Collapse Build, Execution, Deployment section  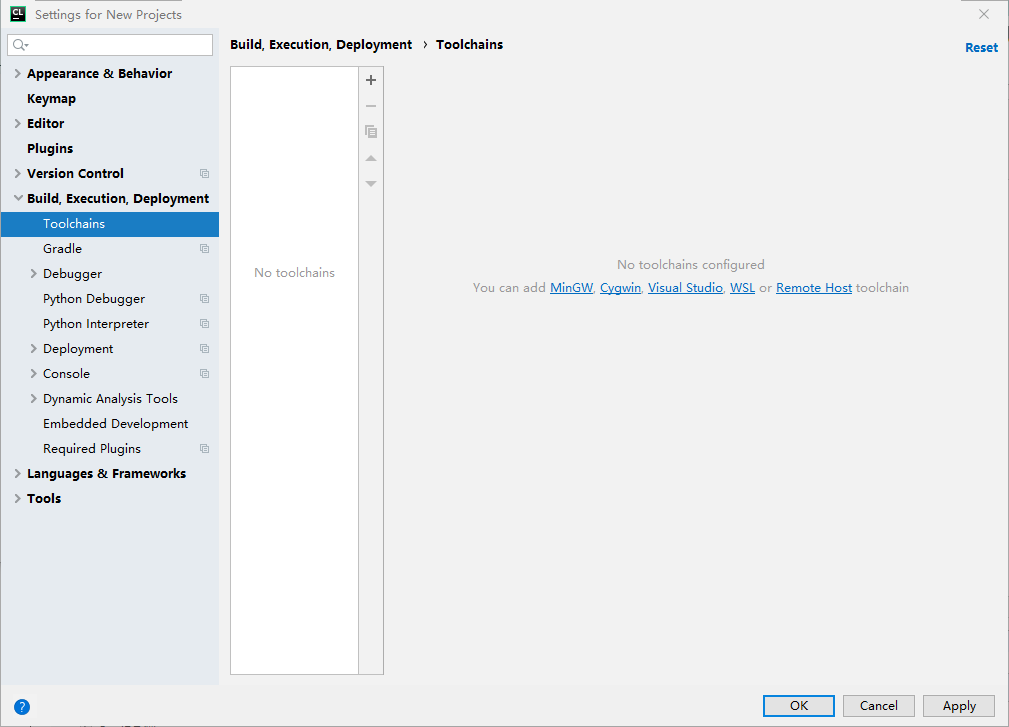(17, 198)
